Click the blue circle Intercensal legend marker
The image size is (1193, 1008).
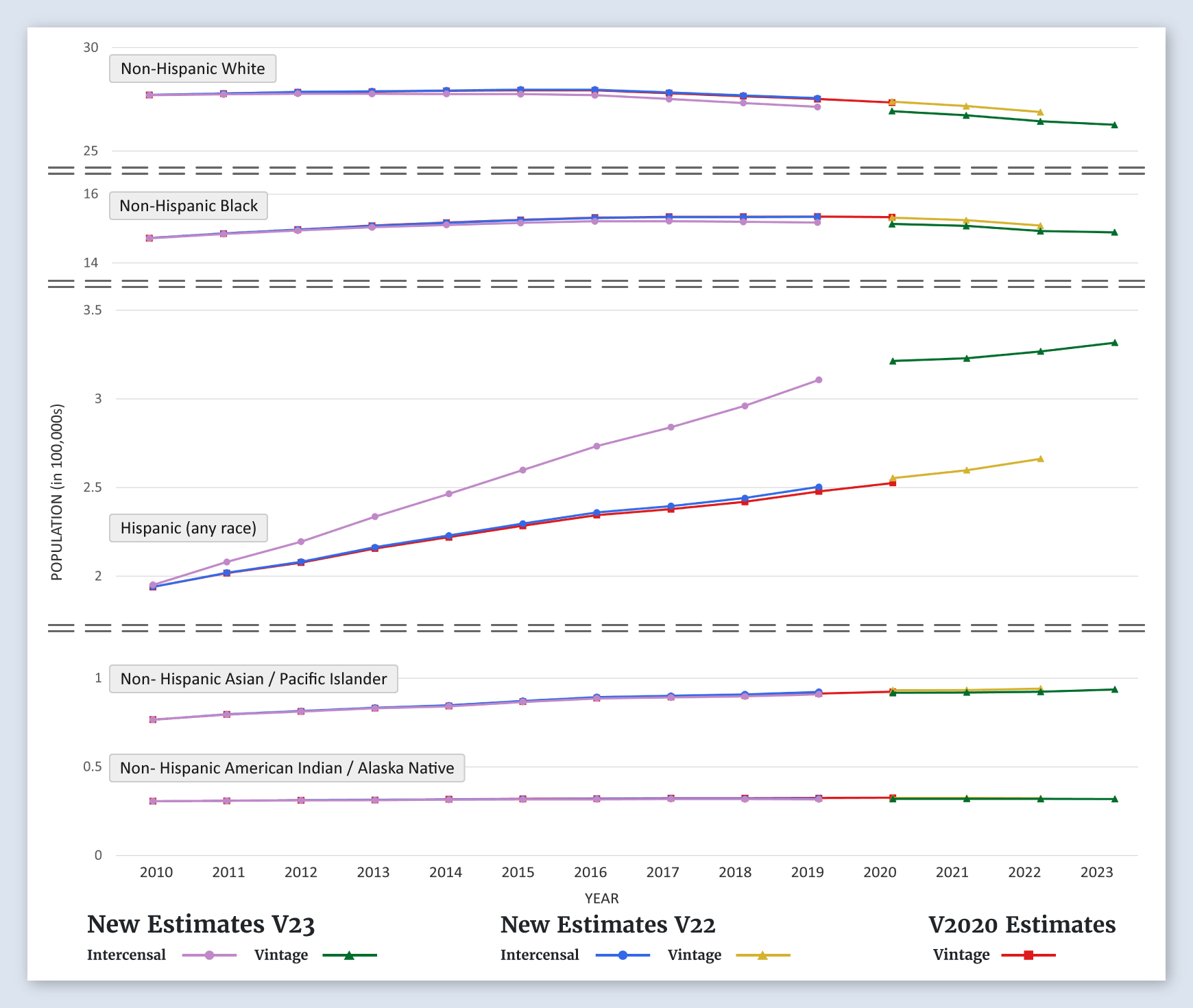[623, 955]
